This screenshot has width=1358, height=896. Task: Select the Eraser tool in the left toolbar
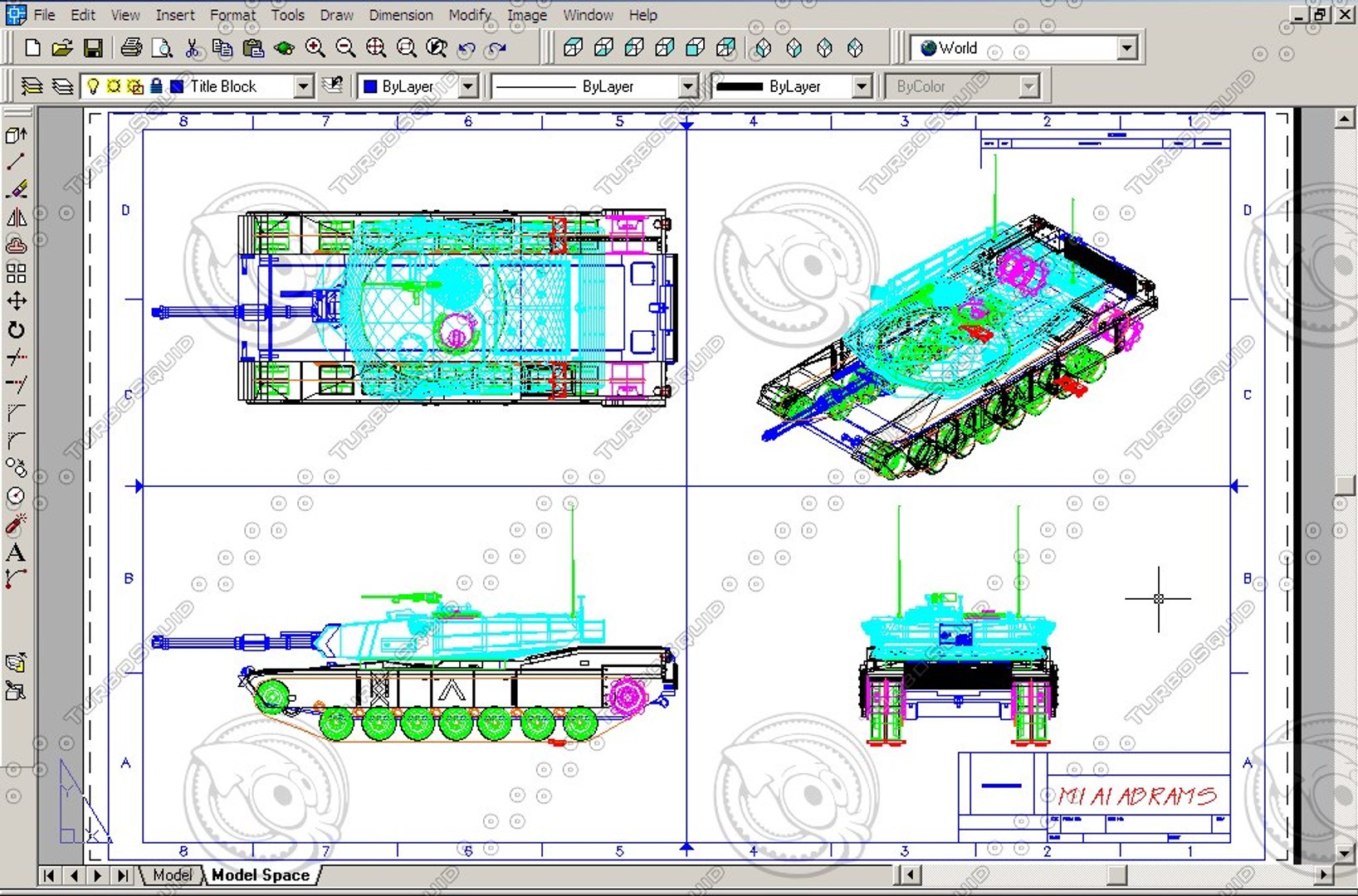pyautogui.click(x=16, y=189)
